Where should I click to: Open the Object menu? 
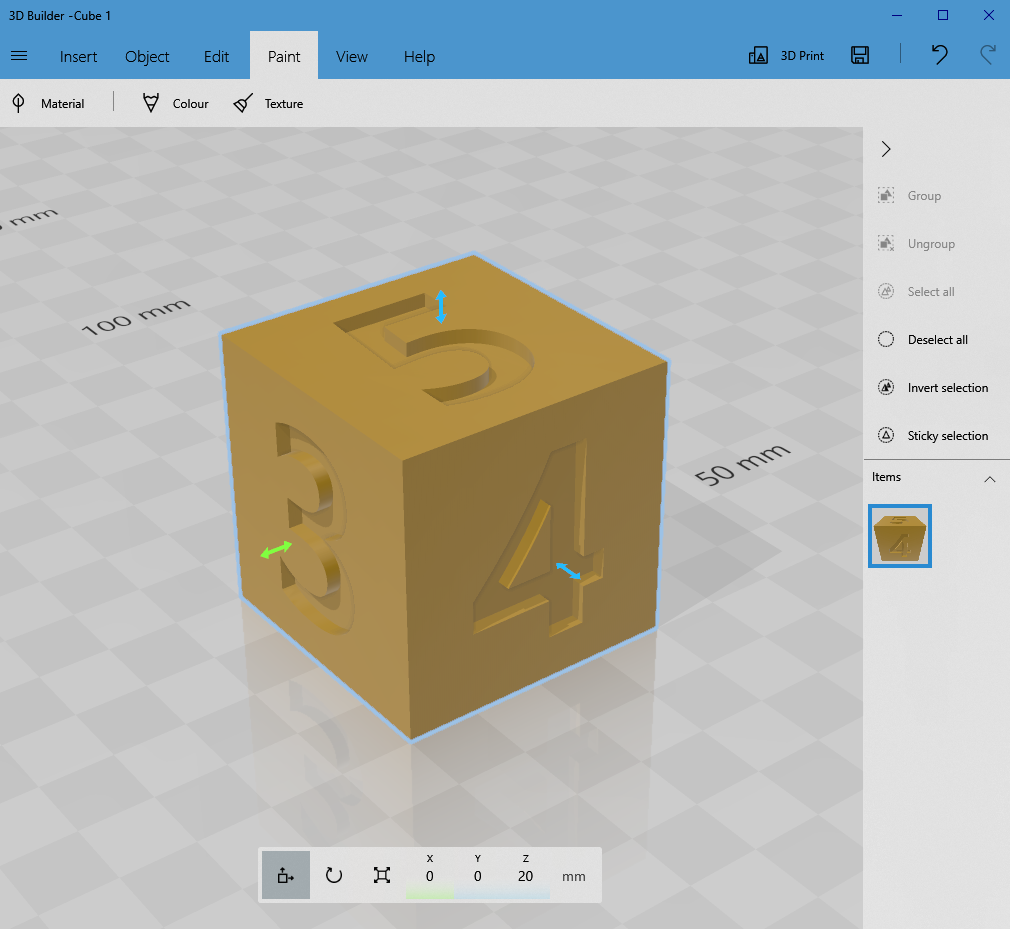[x=147, y=57]
